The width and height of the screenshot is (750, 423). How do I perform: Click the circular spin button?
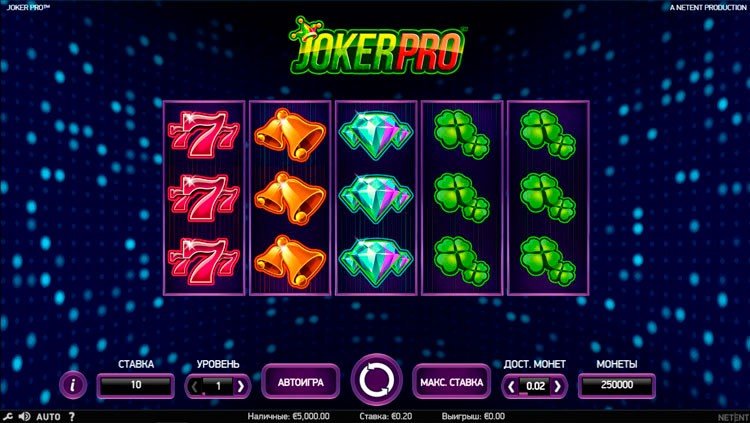(376, 380)
